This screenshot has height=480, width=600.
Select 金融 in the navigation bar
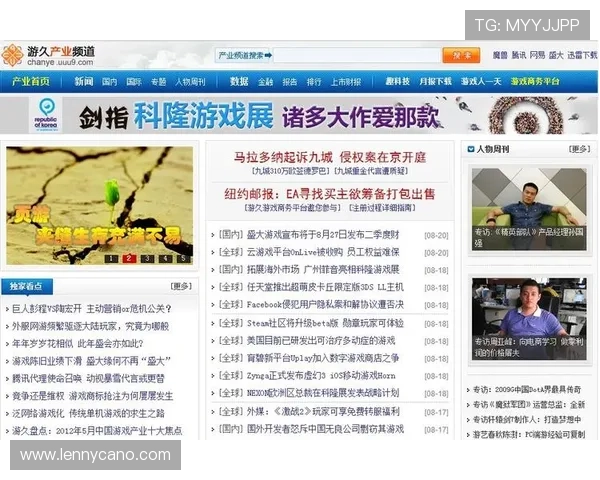(266, 82)
